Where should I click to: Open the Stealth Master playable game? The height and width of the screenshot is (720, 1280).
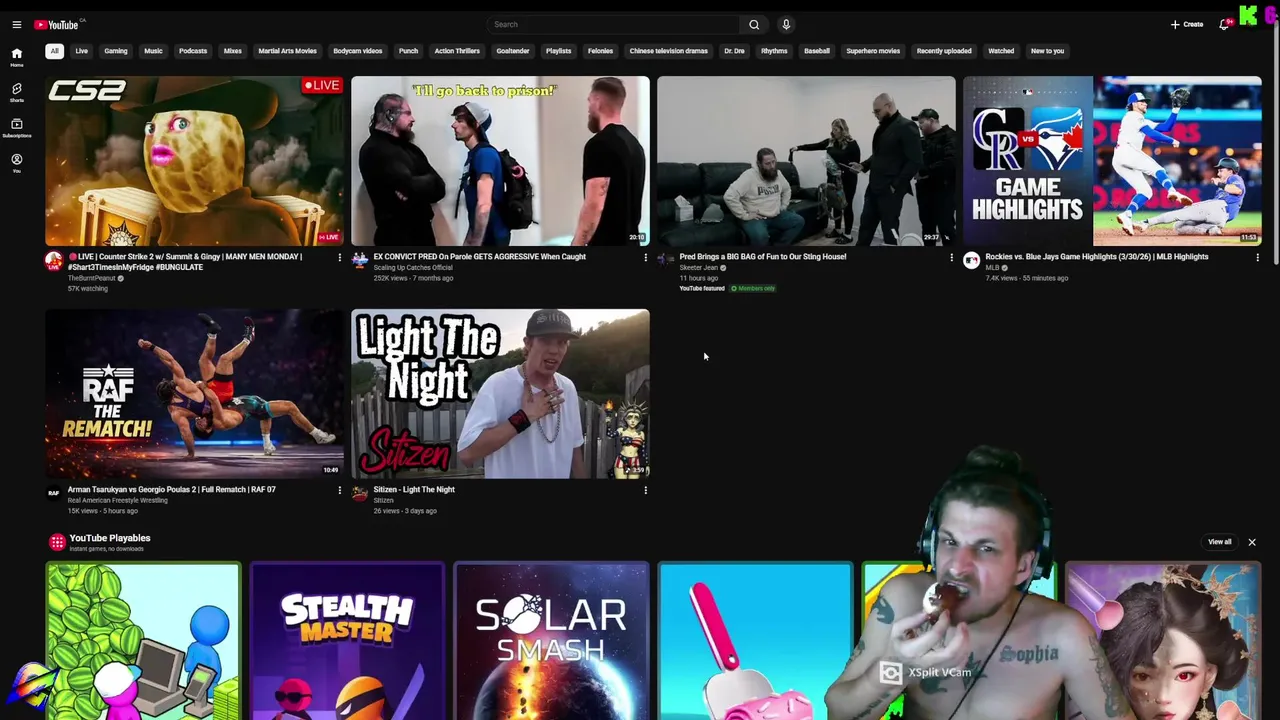[347, 641]
